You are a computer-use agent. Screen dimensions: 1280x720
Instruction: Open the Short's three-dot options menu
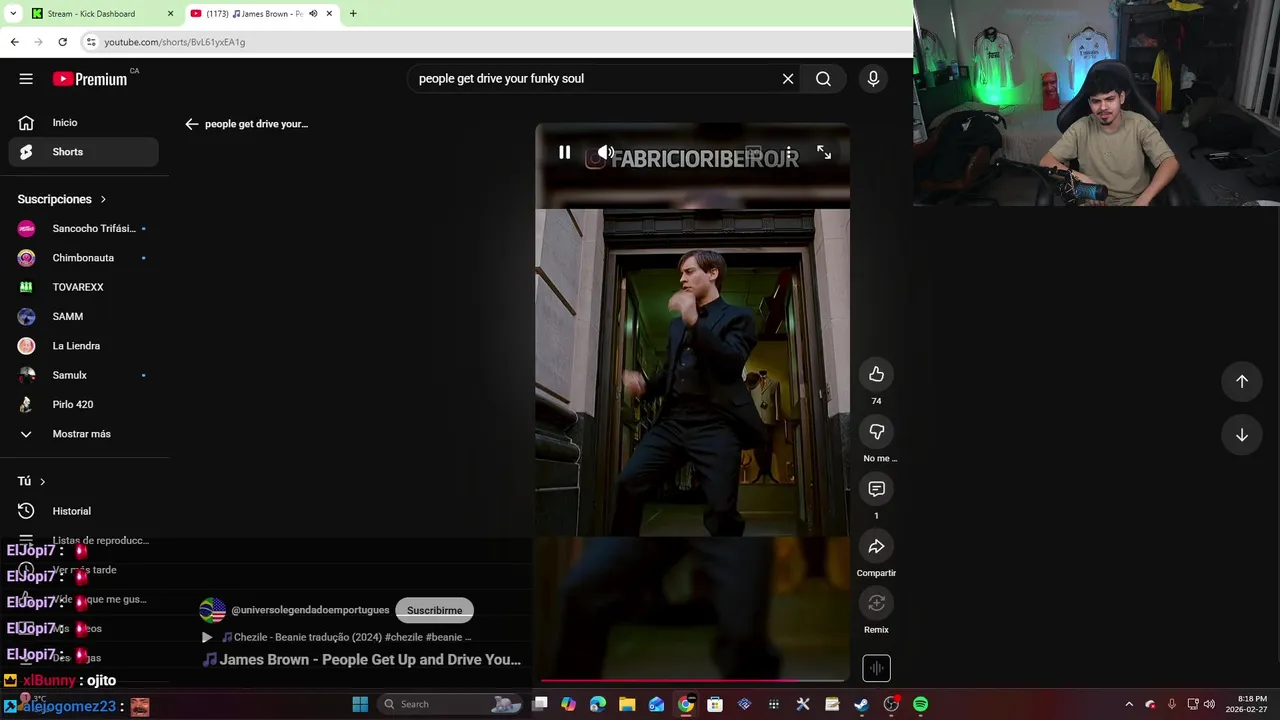[x=789, y=152]
